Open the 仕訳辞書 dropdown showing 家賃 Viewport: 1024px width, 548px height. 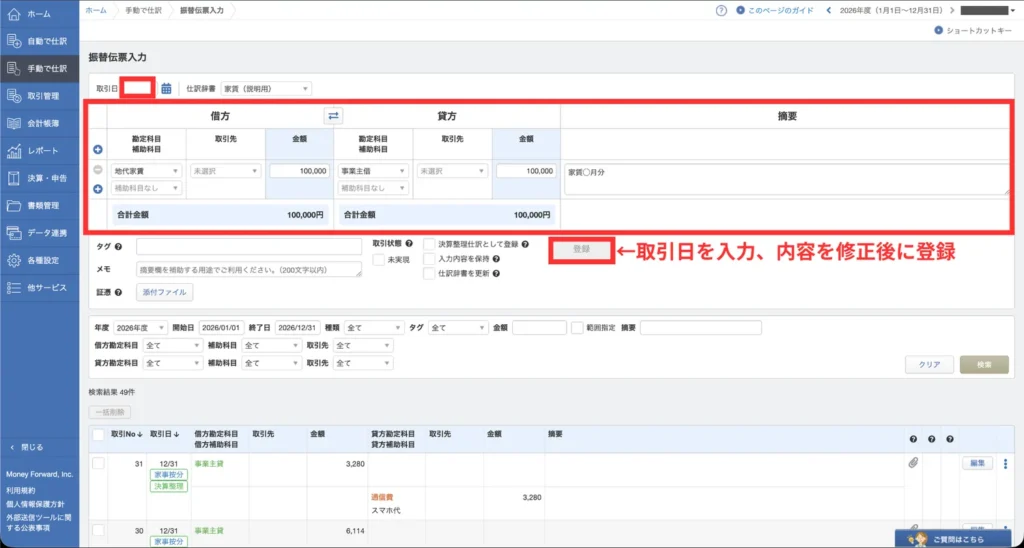[266, 88]
